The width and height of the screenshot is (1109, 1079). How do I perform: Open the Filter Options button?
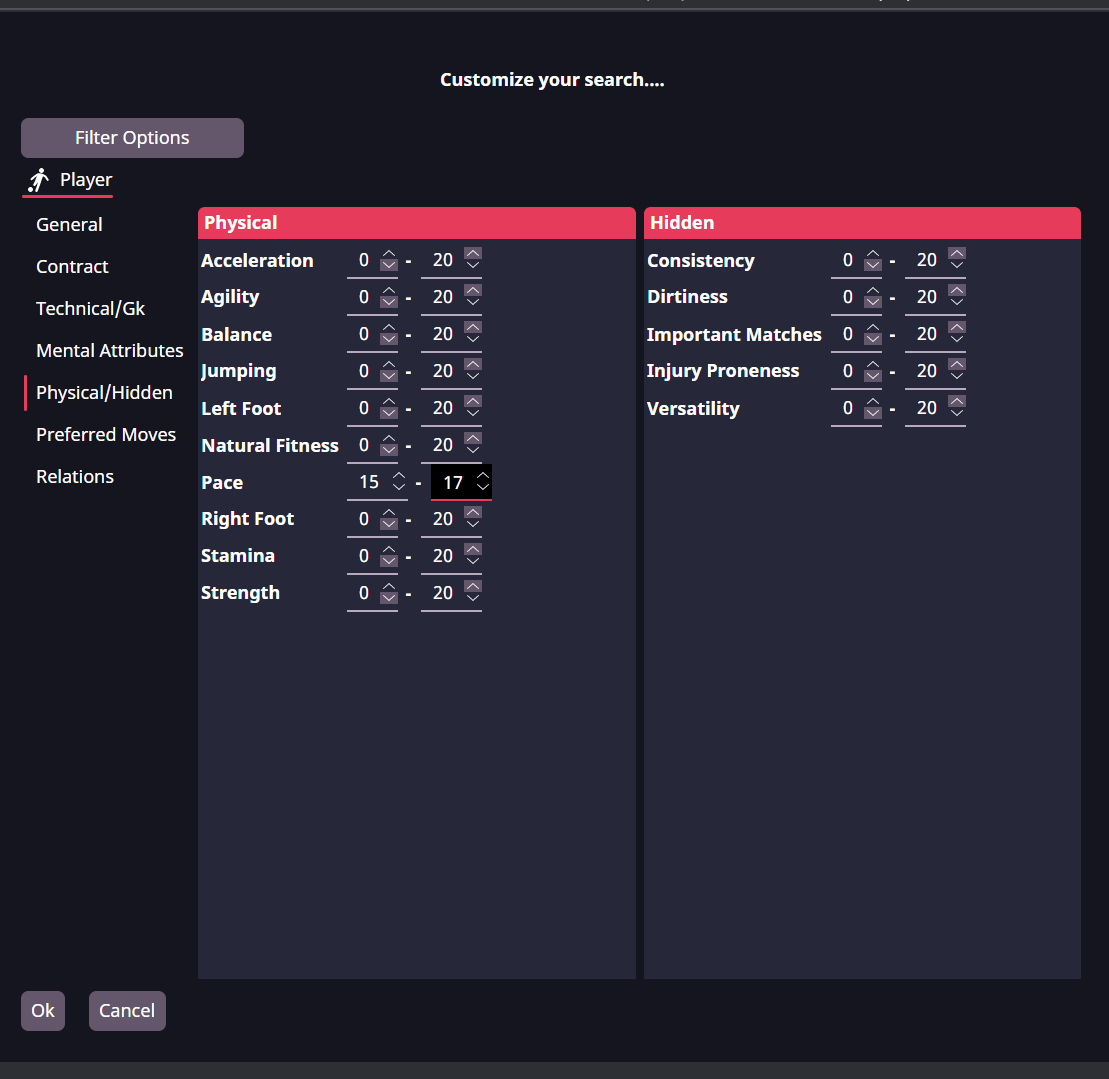tap(132, 138)
